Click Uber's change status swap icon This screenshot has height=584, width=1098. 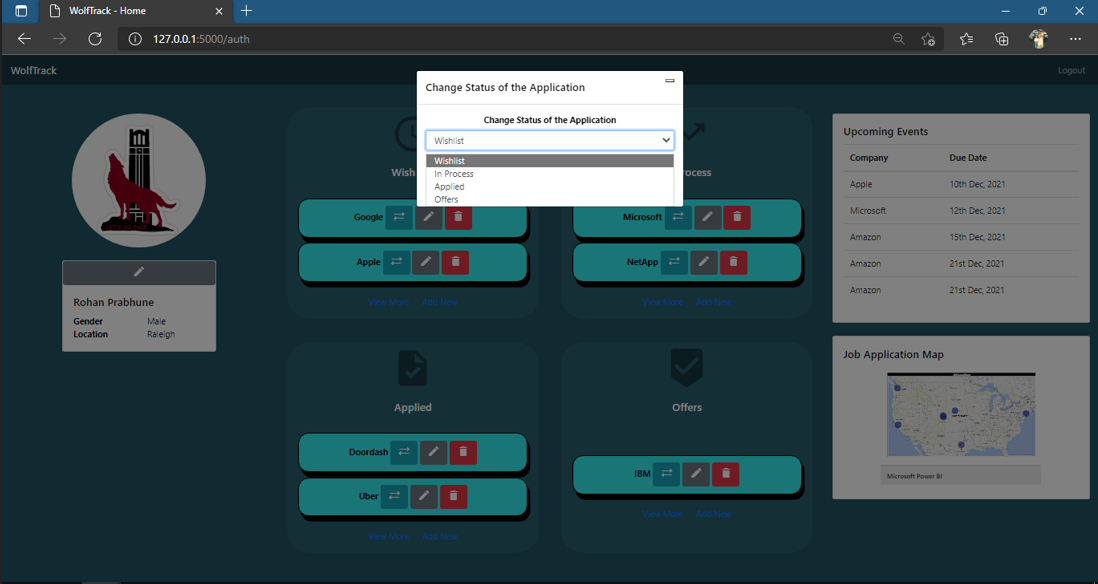click(x=394, y=496)
